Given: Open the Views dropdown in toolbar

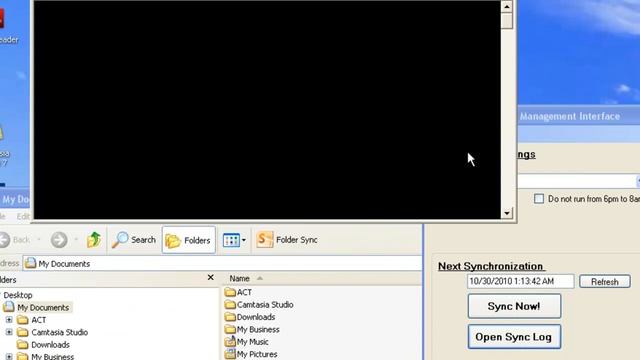Looking at the screenshot, I should [234, 240].
